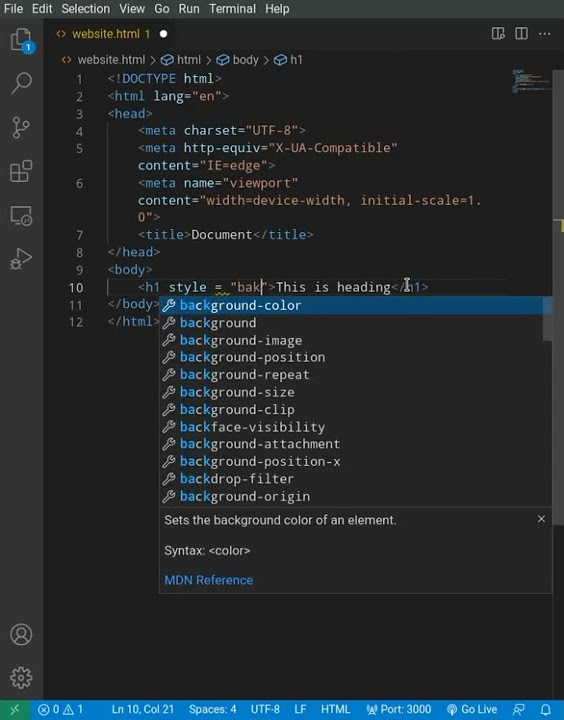Open the Search view in activity bar
The width and height of the screenshot is (564, 720).
[x=21, y=83]
